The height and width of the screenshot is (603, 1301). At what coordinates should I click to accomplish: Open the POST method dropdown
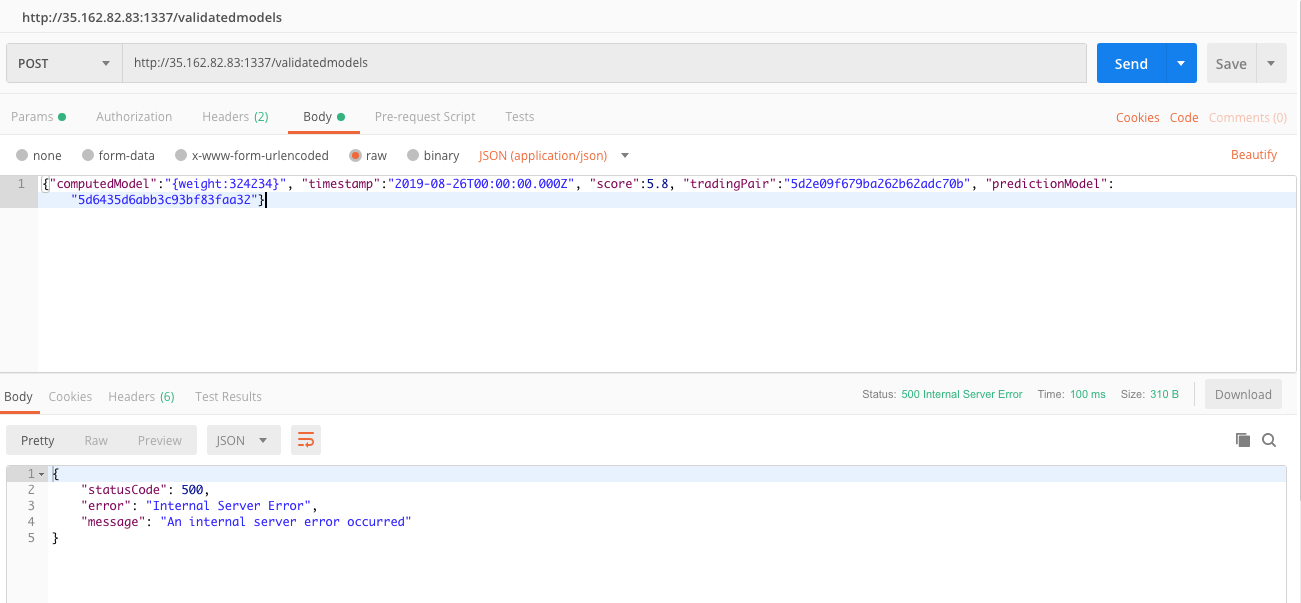click(x=64, y=63)
